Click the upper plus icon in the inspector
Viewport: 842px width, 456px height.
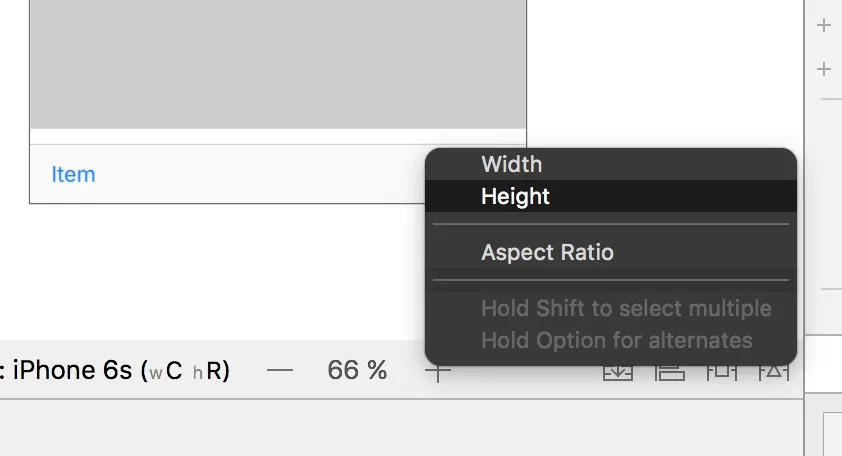click(824, 26)
